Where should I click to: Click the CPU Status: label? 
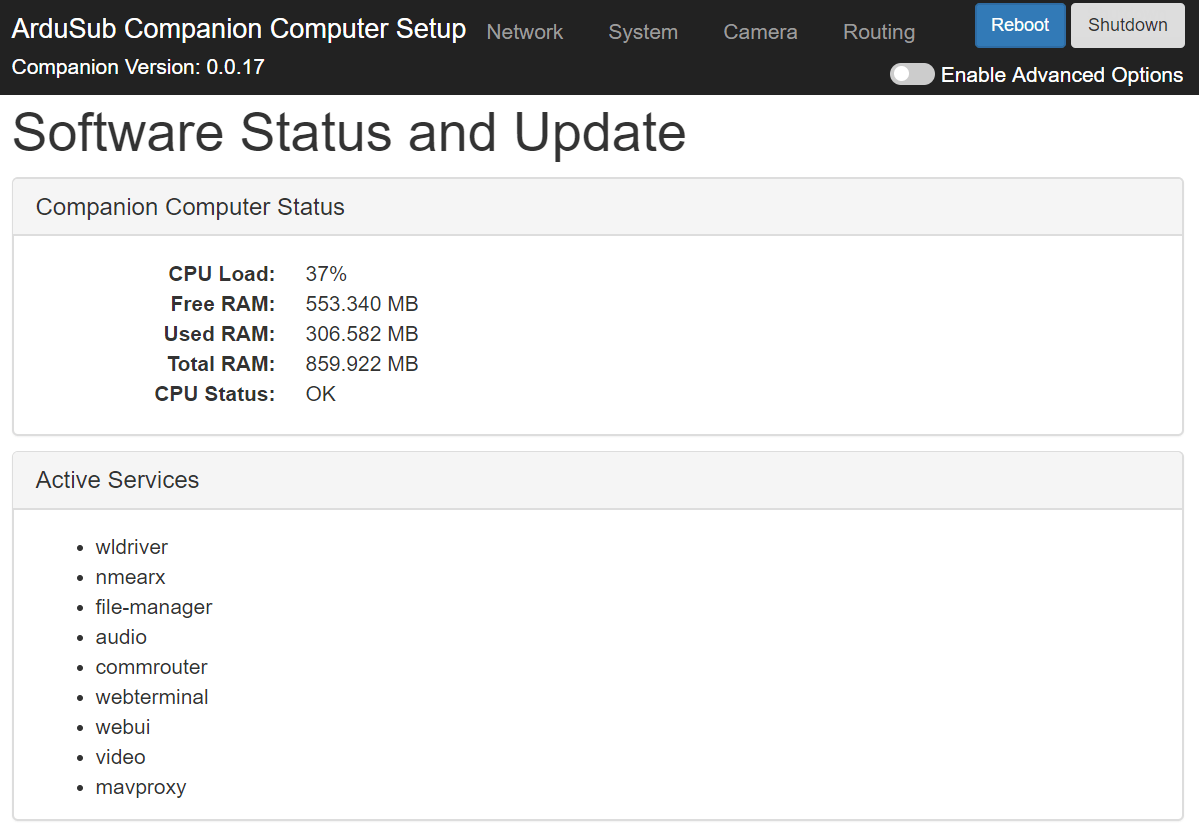215,394
